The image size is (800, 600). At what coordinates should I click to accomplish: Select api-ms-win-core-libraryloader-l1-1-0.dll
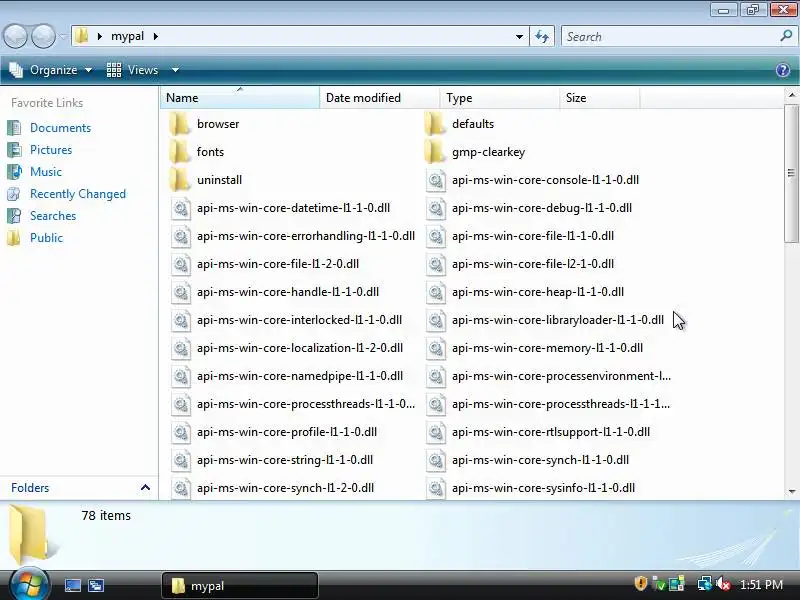[x=558, y=320]
